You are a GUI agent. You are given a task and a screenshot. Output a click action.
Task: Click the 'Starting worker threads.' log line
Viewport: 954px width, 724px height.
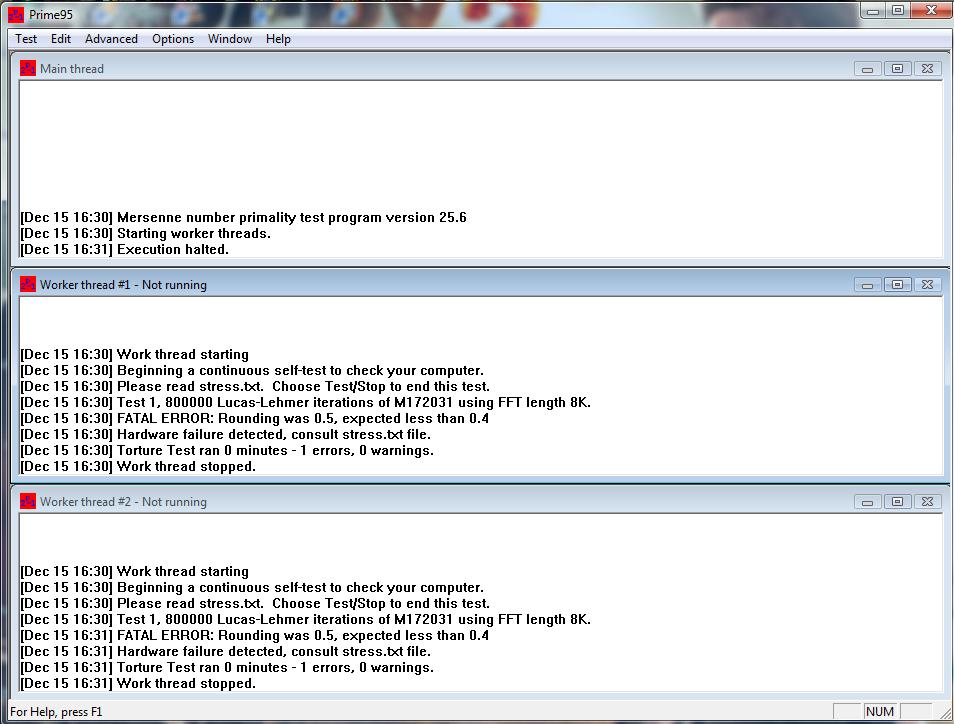coord(193,234)
